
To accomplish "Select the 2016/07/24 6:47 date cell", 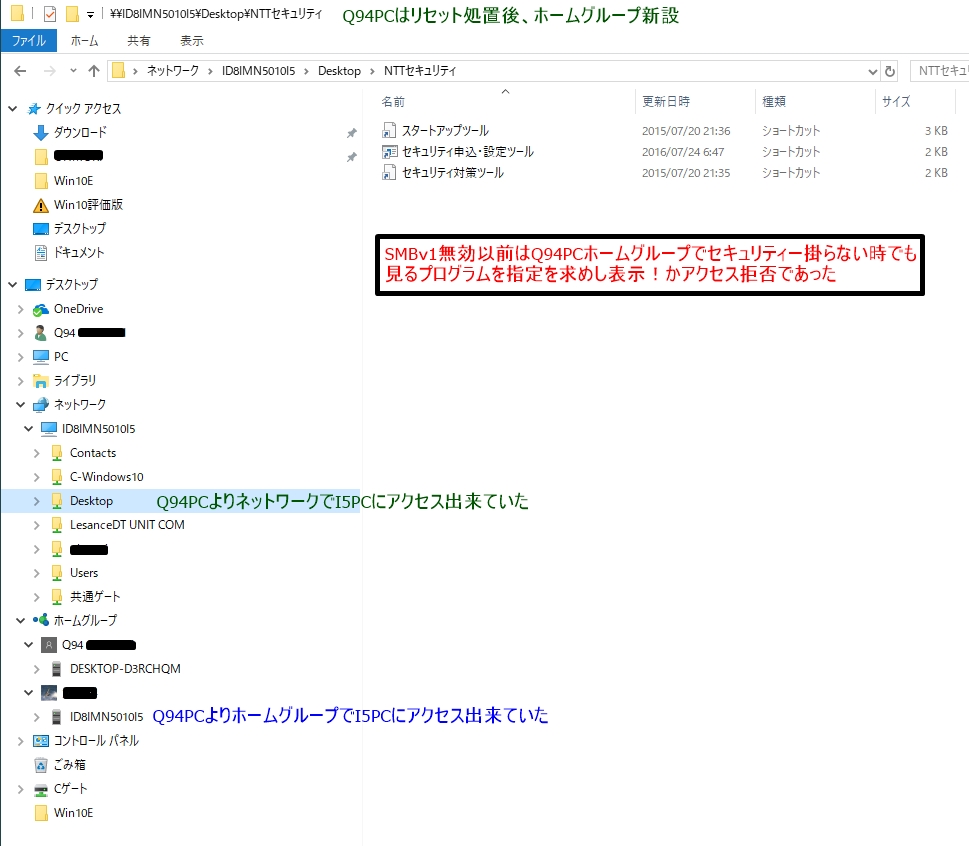I will tap(682, 152).
